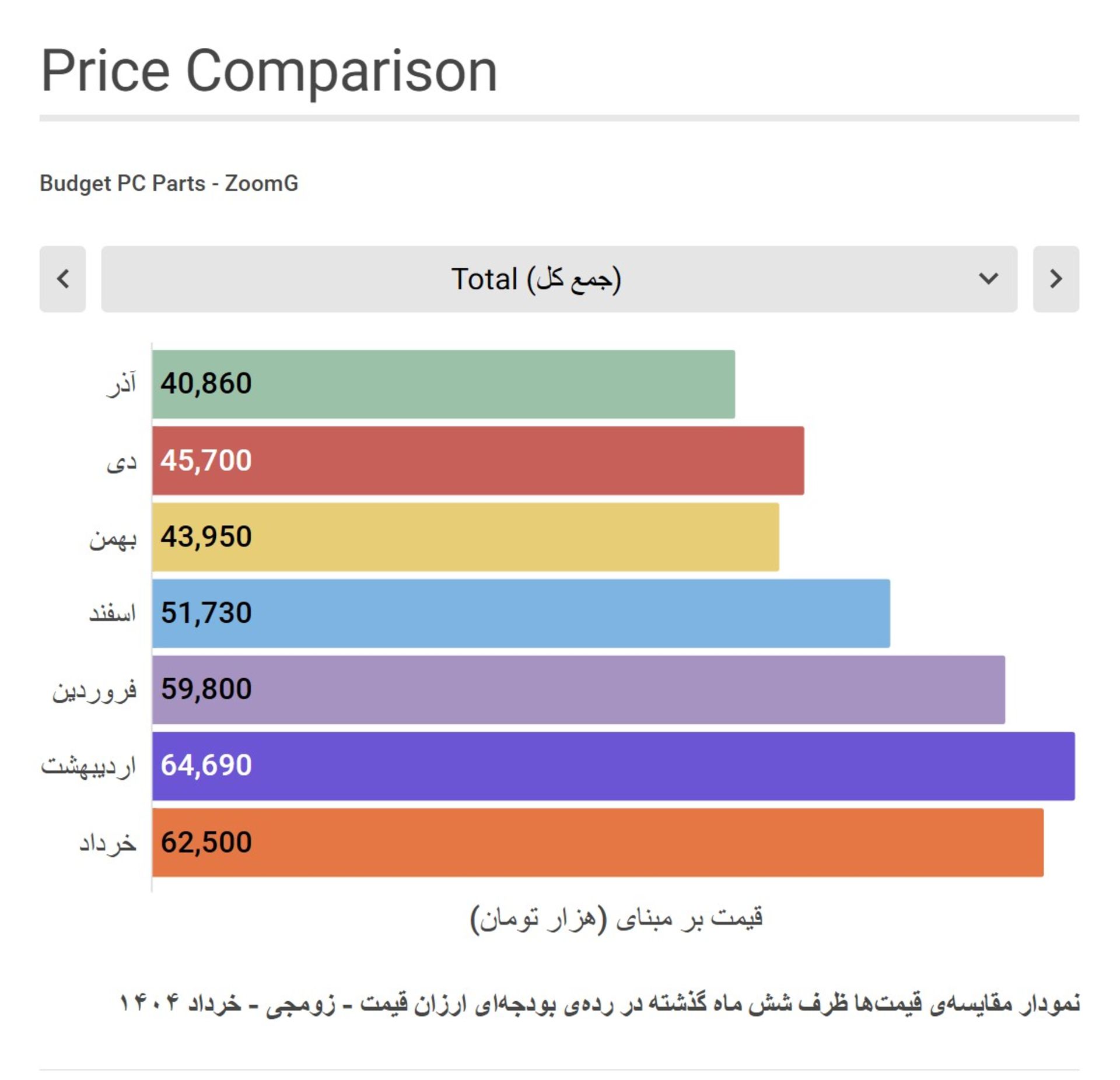Viewport: 1120px width, 1080px height.
Task: Click the اردیبهشت month axis label
Action: tap(89, 766)
